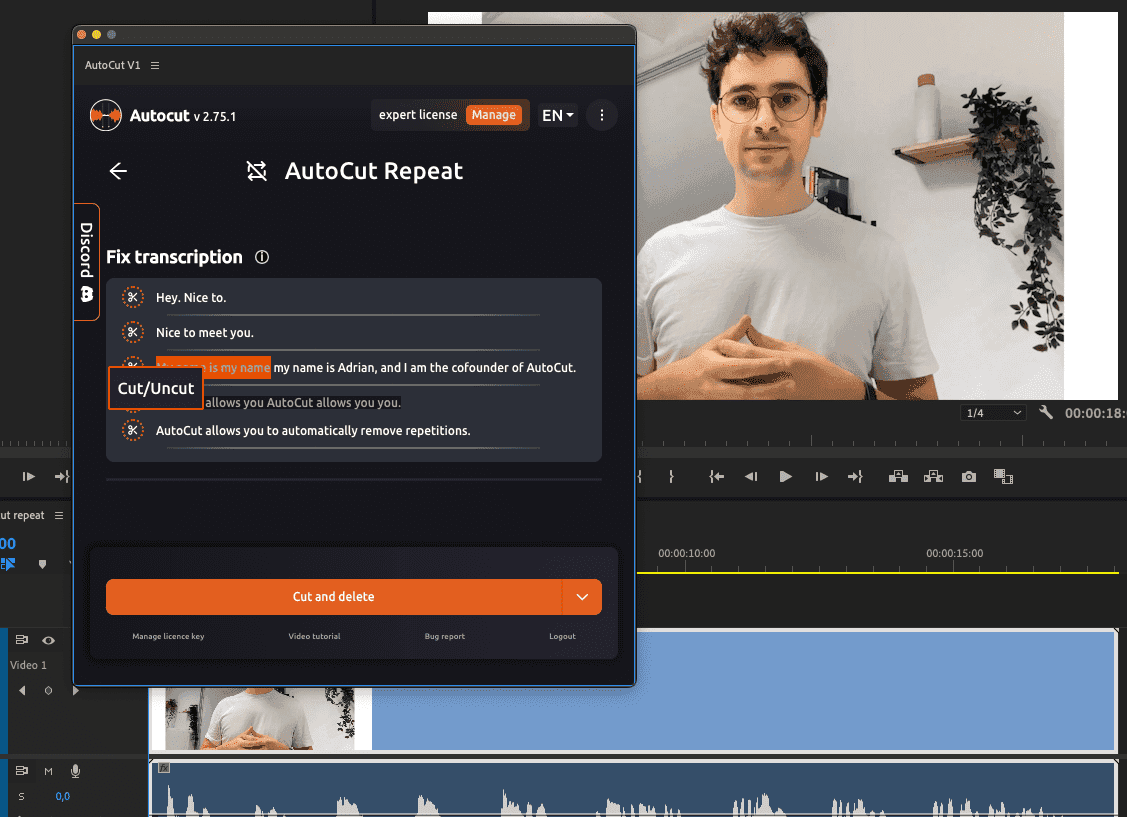Go to previous keyframe on Video 1
Viewport: 1127px width, 817px height.
coord(22,691)
